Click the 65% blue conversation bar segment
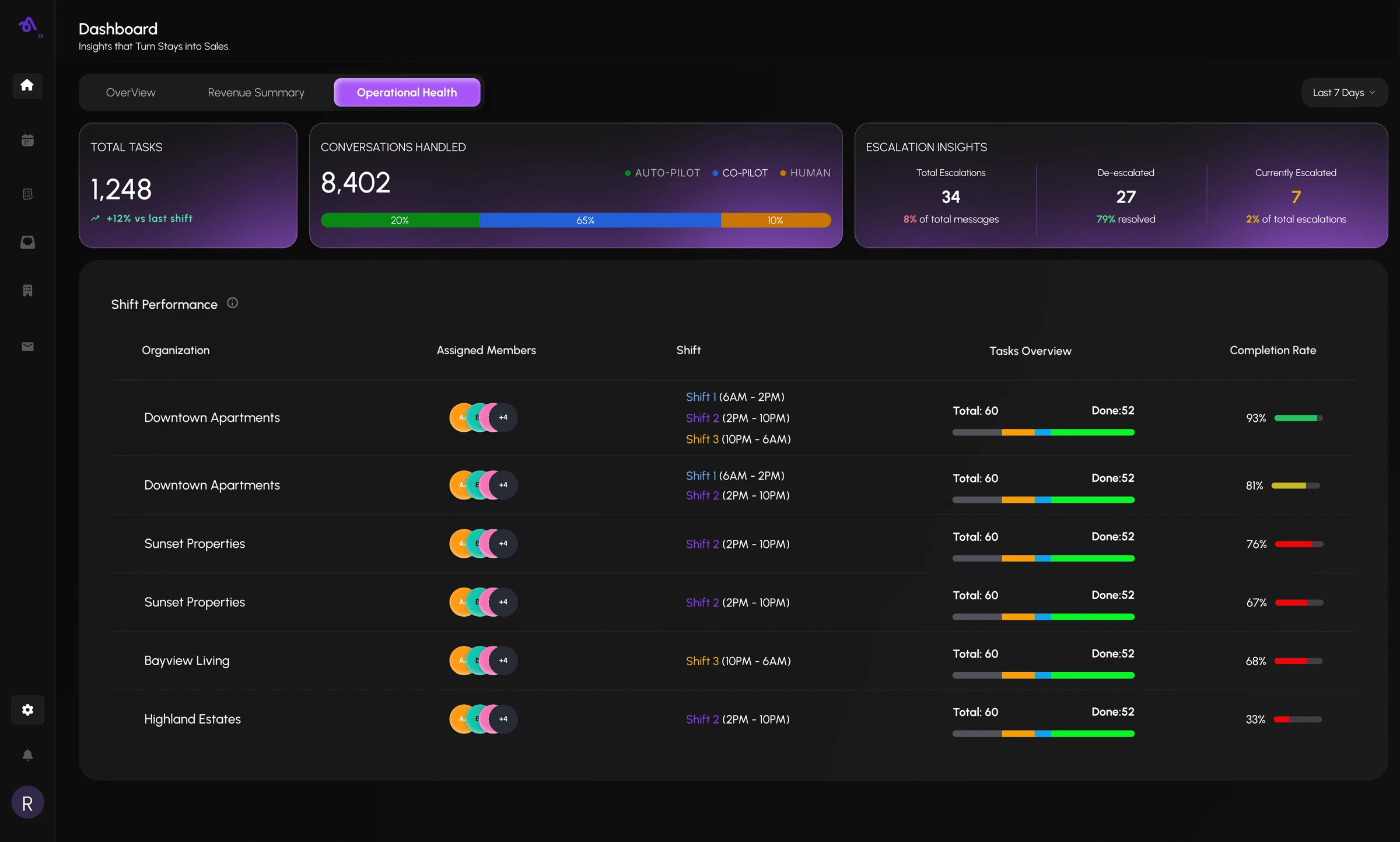This screenshot has height=842, width=1400. (600, 220)
